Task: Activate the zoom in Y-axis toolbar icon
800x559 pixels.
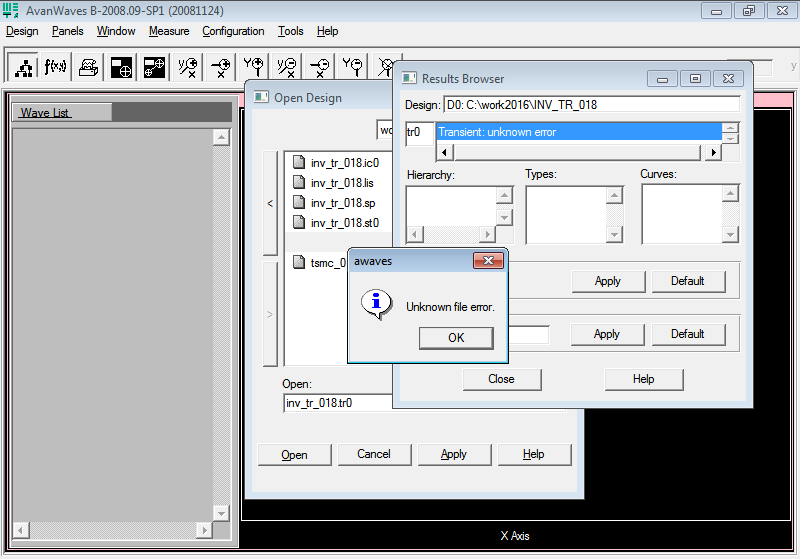Action: (x=253, y=67)
